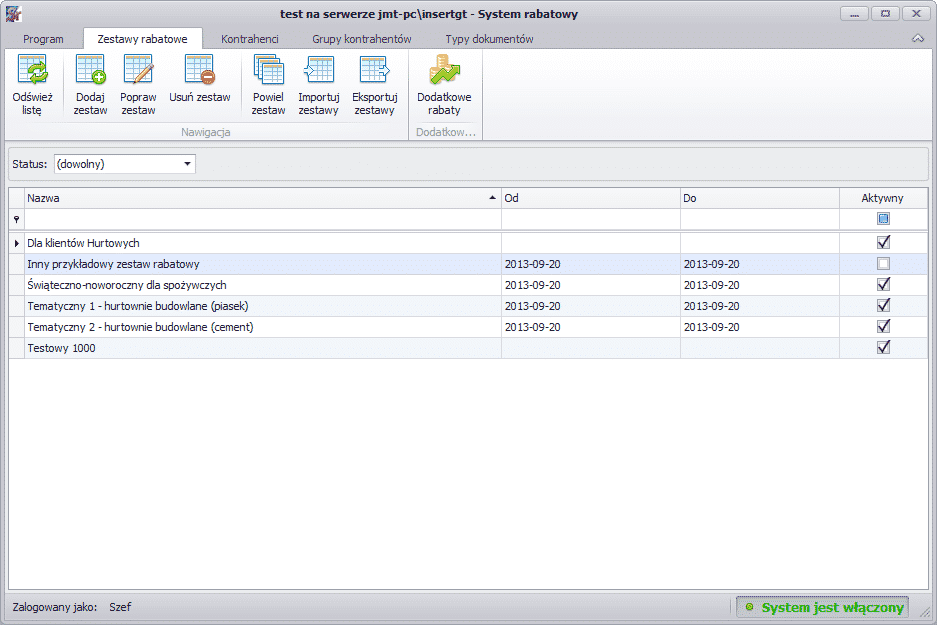The height and width of the screenshot is (625, 937).
Task: Collapse the ribbon with the chevron
Action: pyautogui.click(x=918, y=38)
